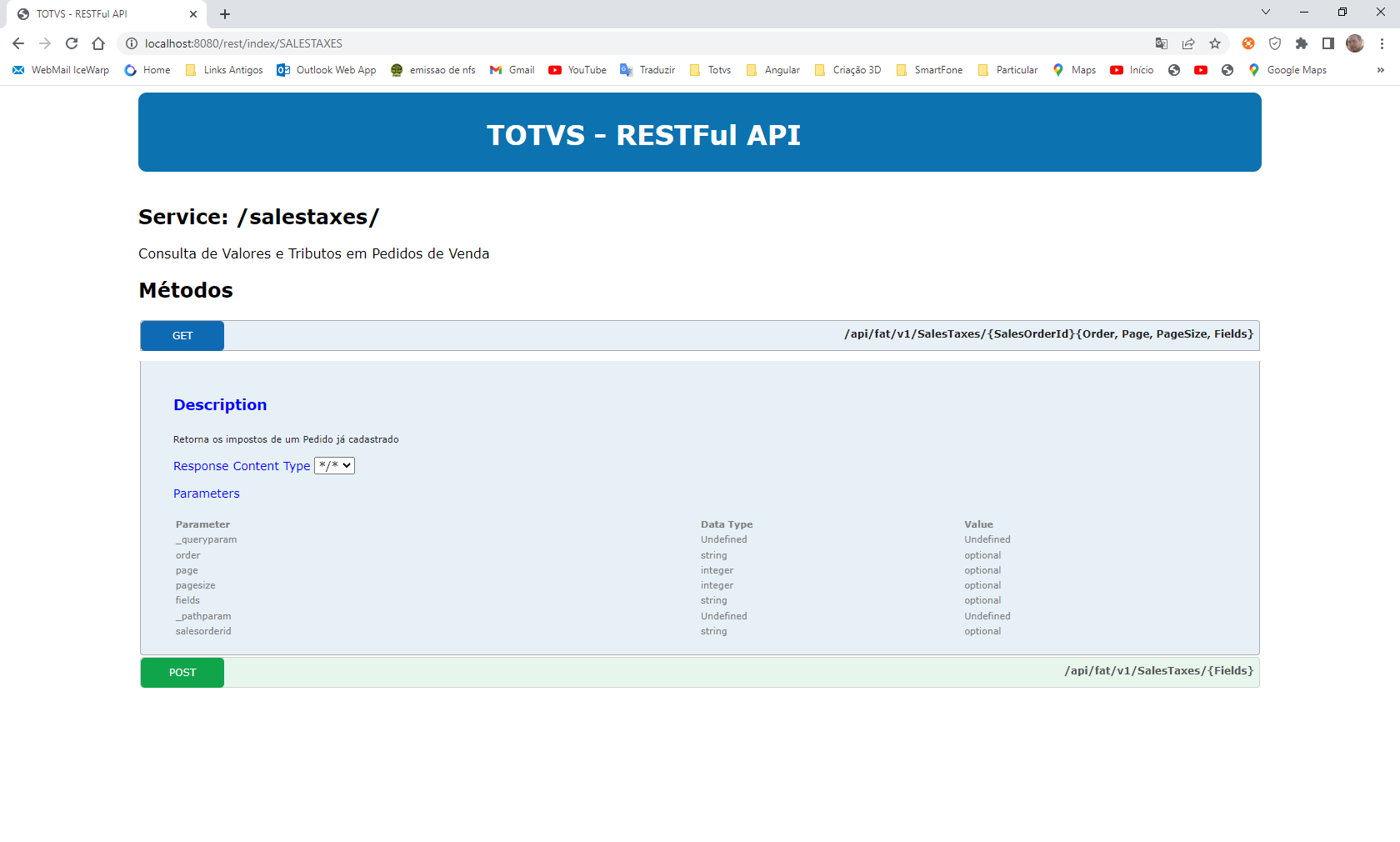
Task: Open the Maps bookmark
Action: (x=1074, y=70)
